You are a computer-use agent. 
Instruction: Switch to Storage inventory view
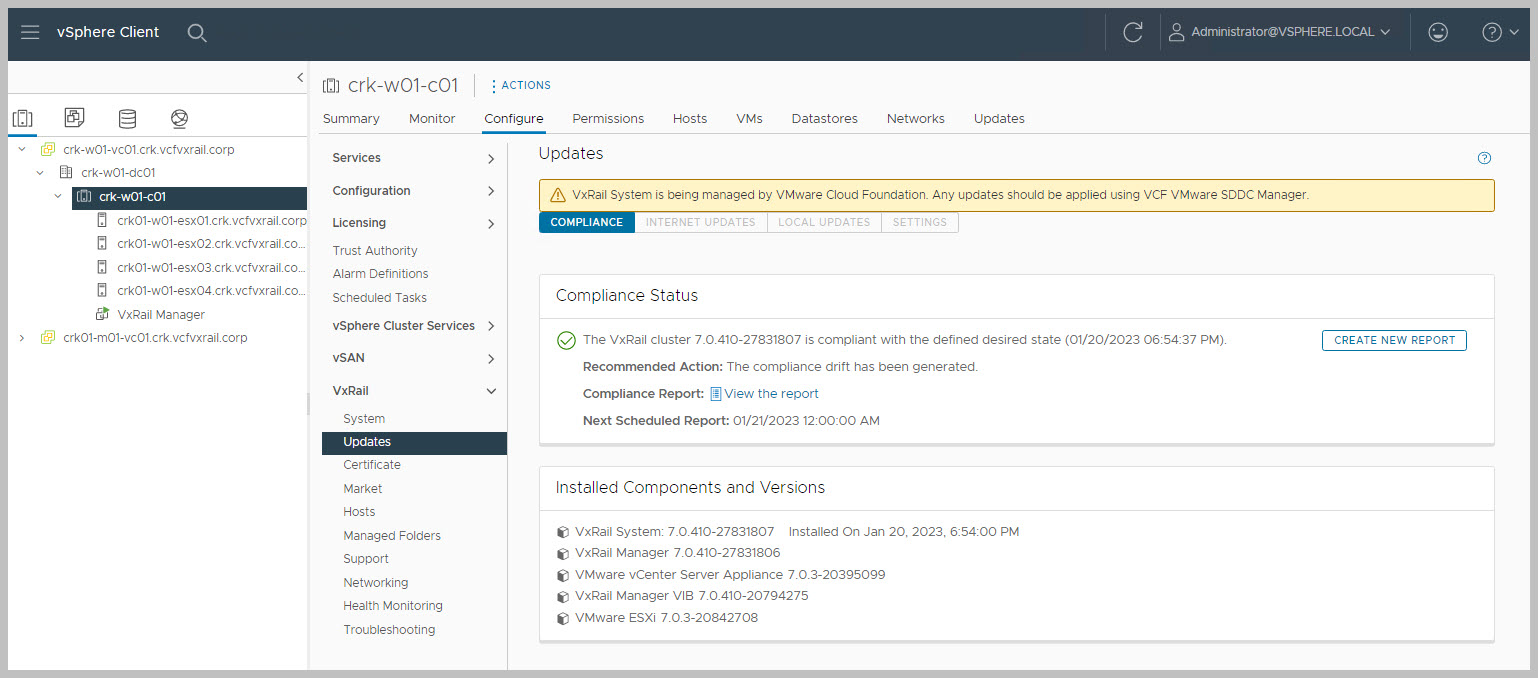(127, 119)
